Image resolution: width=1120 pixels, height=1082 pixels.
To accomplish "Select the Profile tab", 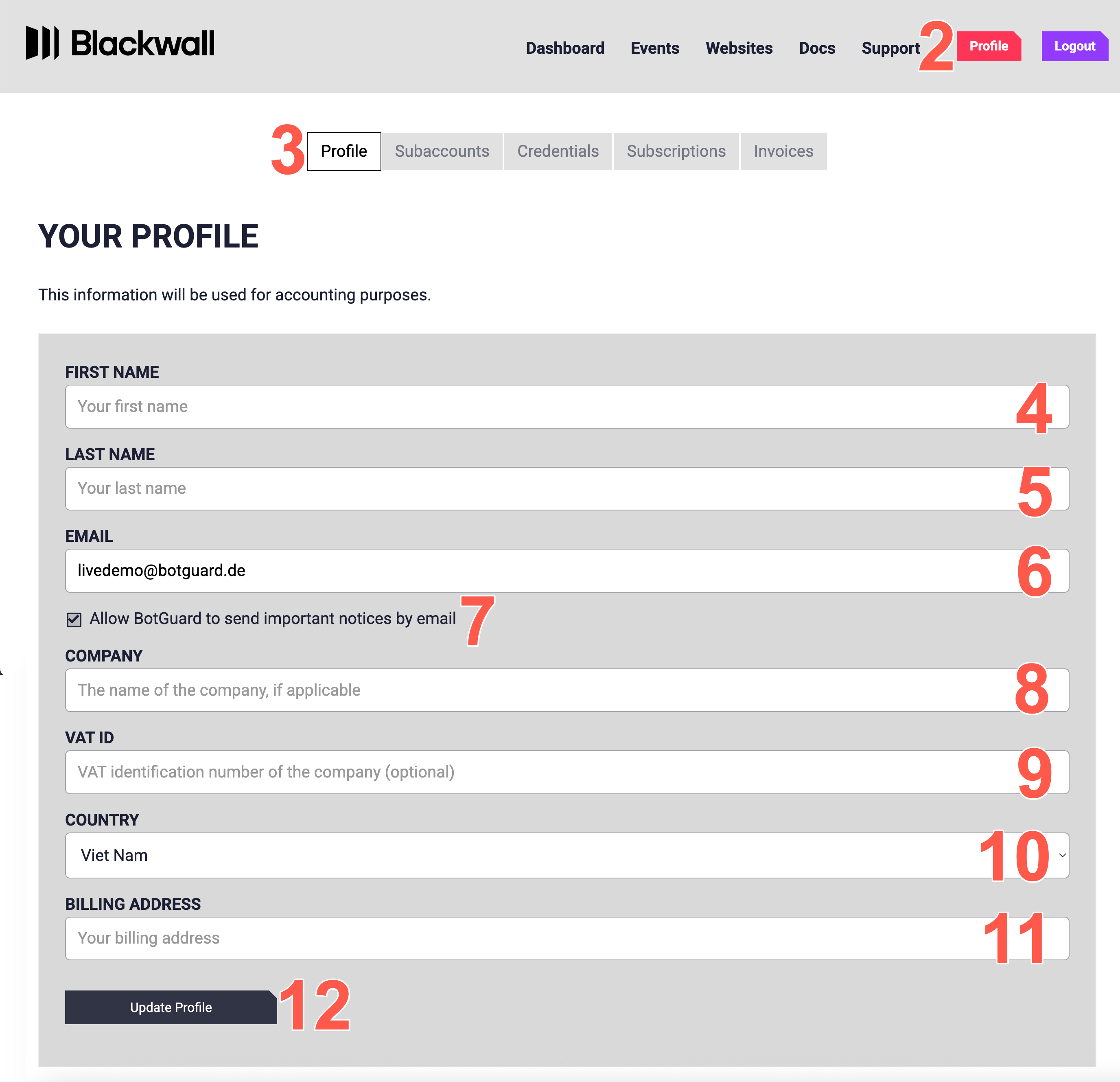I will pos(343,151).
